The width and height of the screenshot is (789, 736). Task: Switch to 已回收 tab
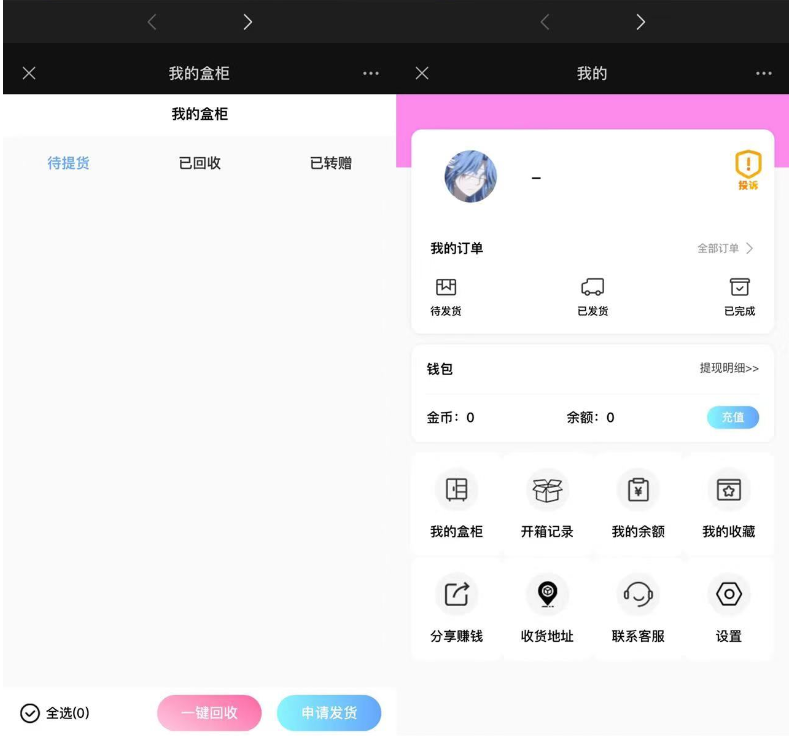coord(200,163)
